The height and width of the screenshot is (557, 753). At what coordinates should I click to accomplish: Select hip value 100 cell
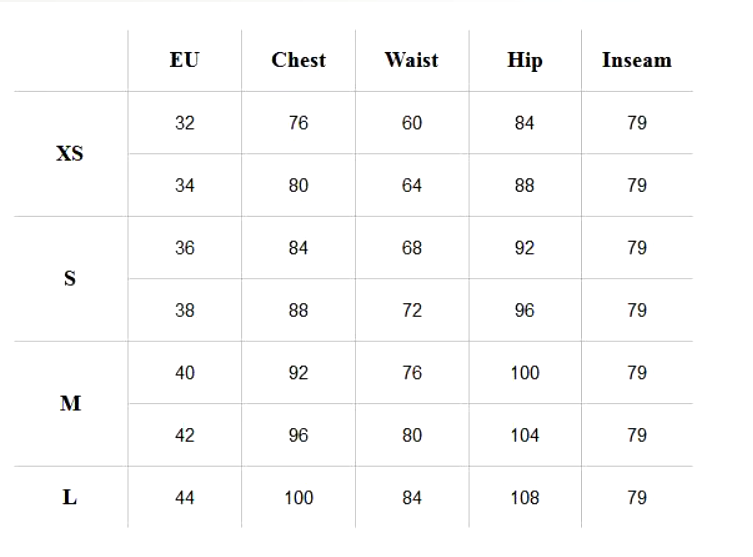tap(525, 373)
